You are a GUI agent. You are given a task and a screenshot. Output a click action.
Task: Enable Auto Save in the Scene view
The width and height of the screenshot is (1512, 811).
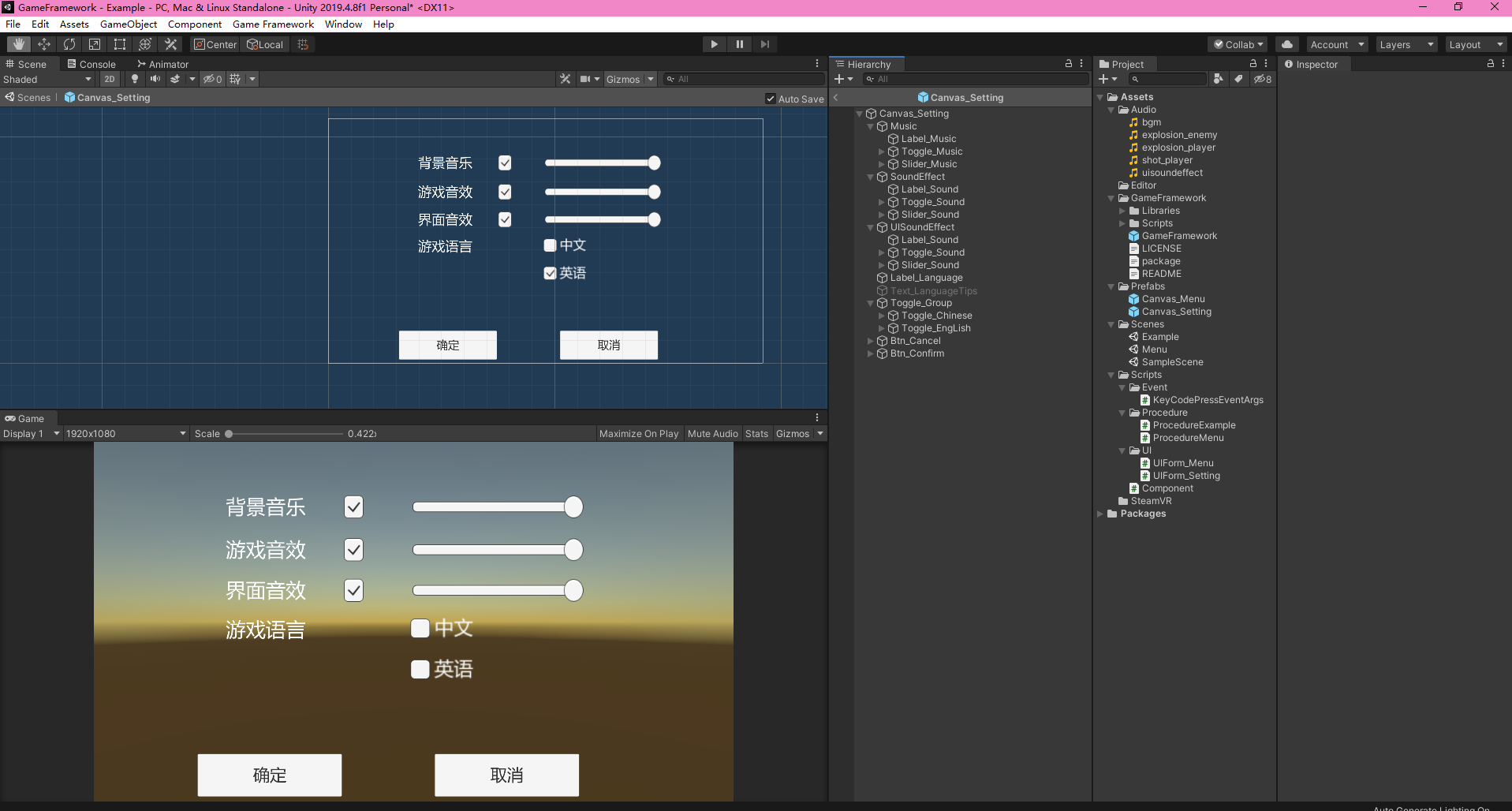coord(771,98)
